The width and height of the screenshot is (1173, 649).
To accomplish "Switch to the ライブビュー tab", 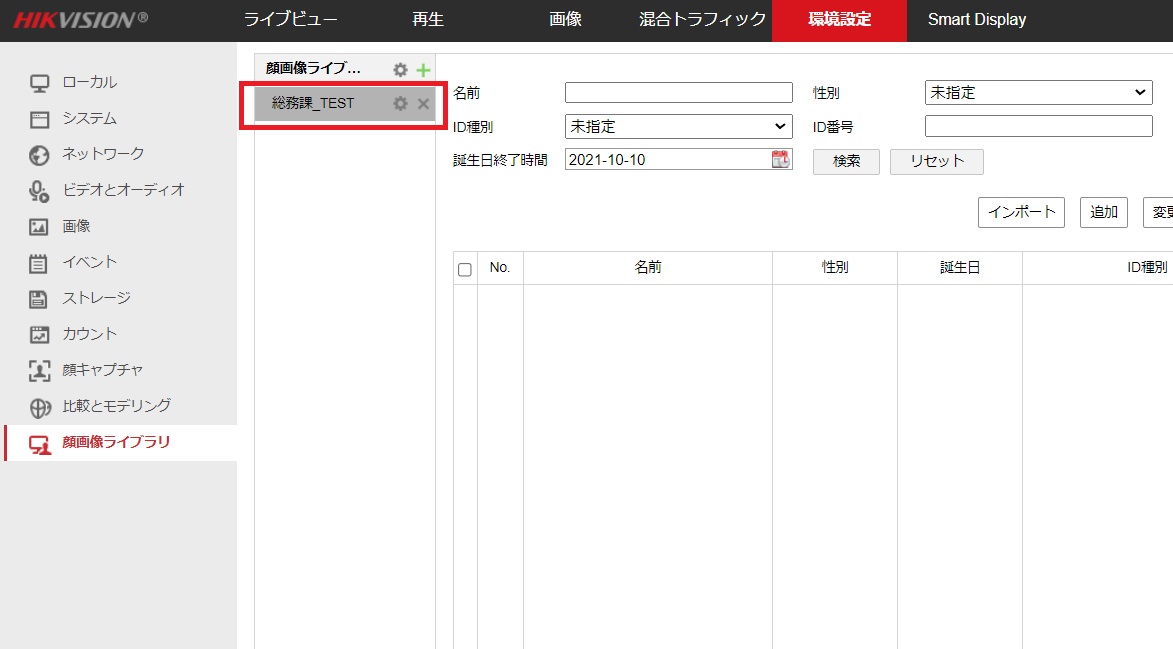I will (x=290, y=19).
